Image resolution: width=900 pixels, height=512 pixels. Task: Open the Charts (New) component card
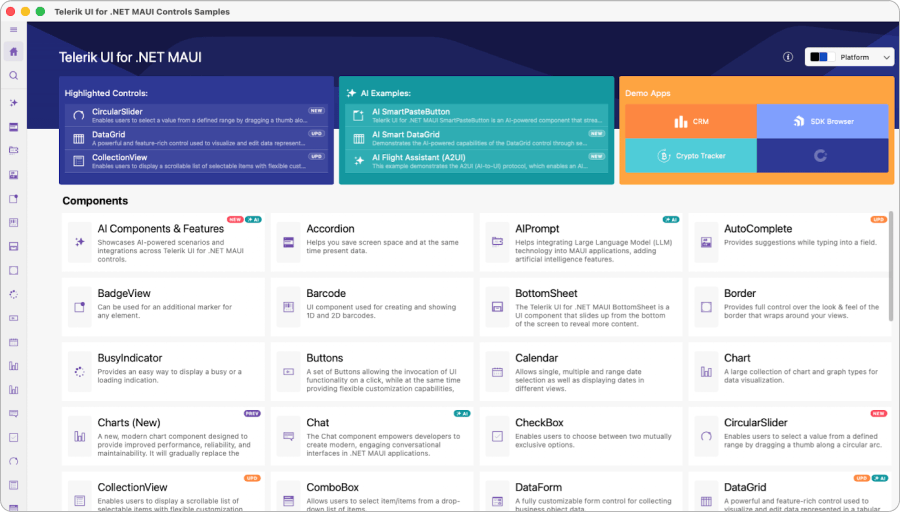(x=163, y=436)
